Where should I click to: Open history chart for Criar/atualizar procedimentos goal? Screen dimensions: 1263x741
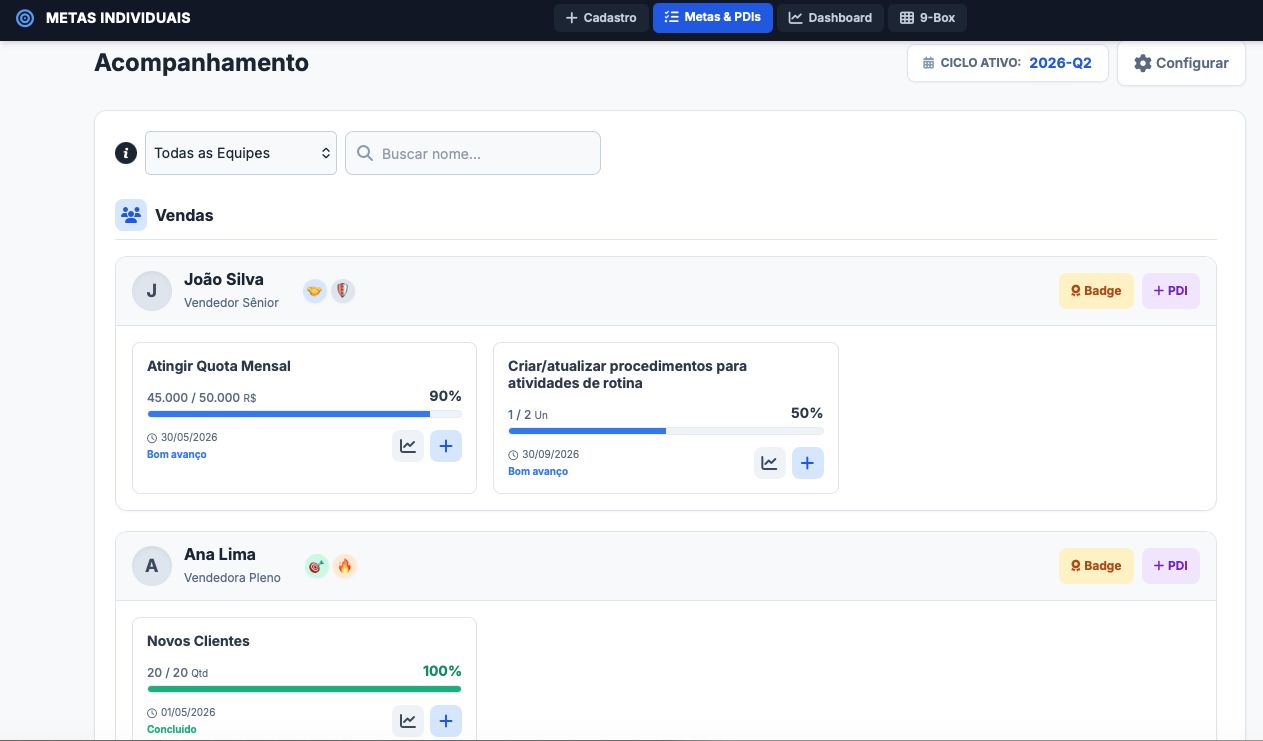click(770, 463)
